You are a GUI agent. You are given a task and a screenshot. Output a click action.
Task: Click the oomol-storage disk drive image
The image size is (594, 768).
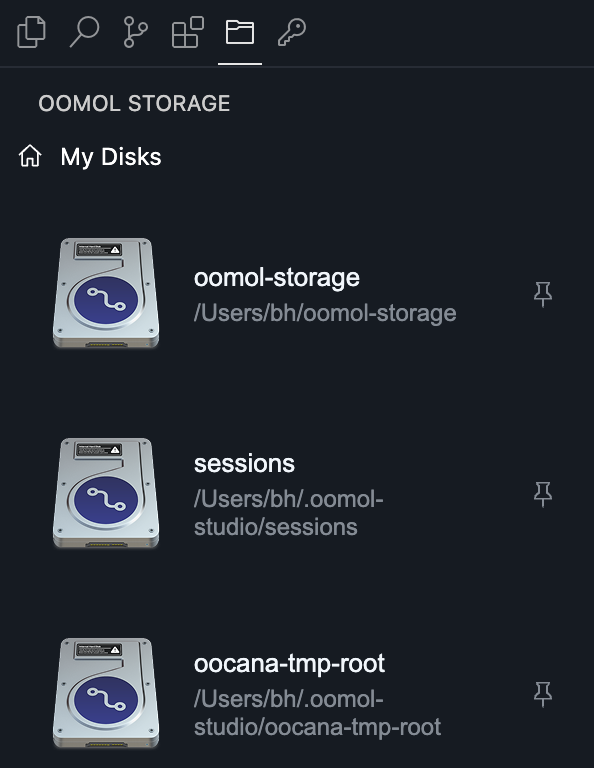tap(106, 293)
